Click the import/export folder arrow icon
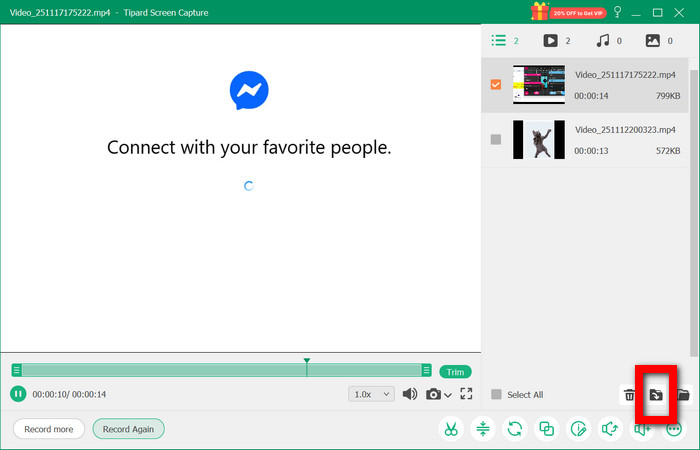 point(656,395)
